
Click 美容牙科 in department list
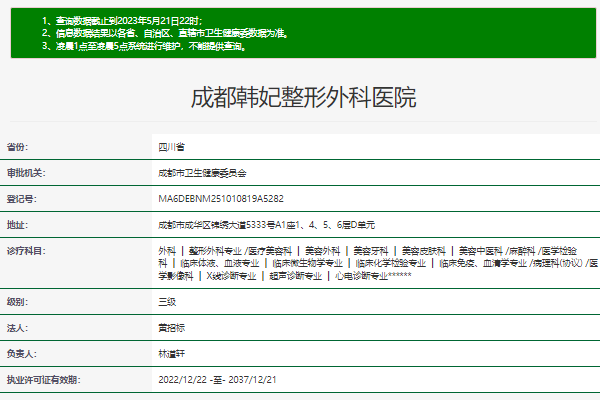(x=371, y=251)
